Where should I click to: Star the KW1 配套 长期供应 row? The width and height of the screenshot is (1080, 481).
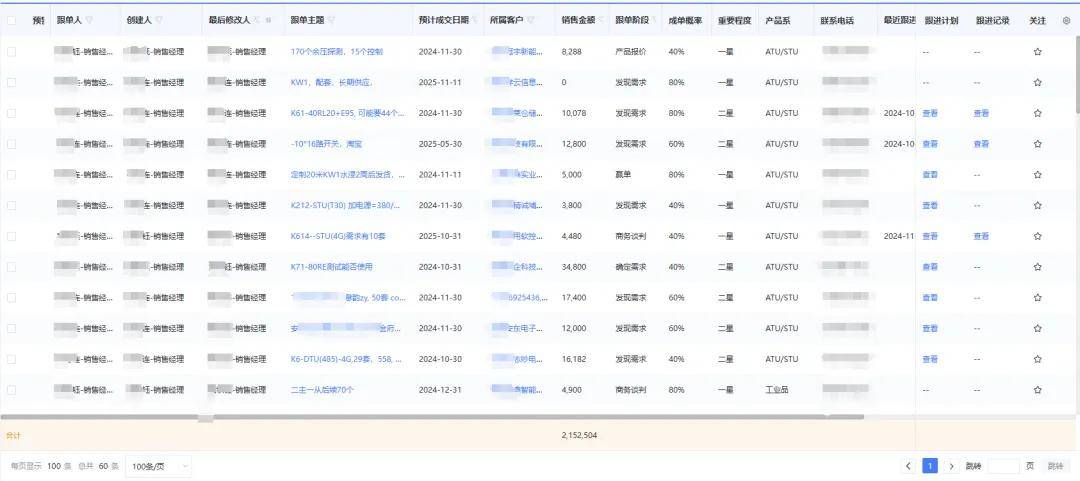coord(1037,82)
